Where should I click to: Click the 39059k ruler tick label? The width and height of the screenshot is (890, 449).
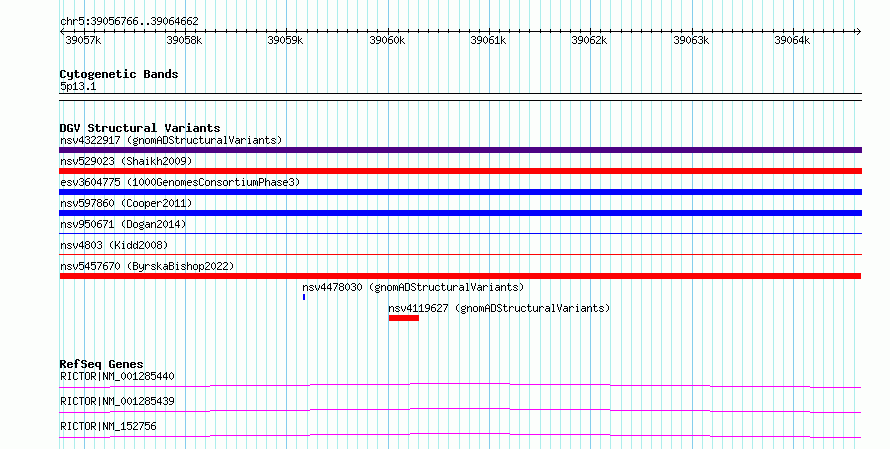[285, 41]
